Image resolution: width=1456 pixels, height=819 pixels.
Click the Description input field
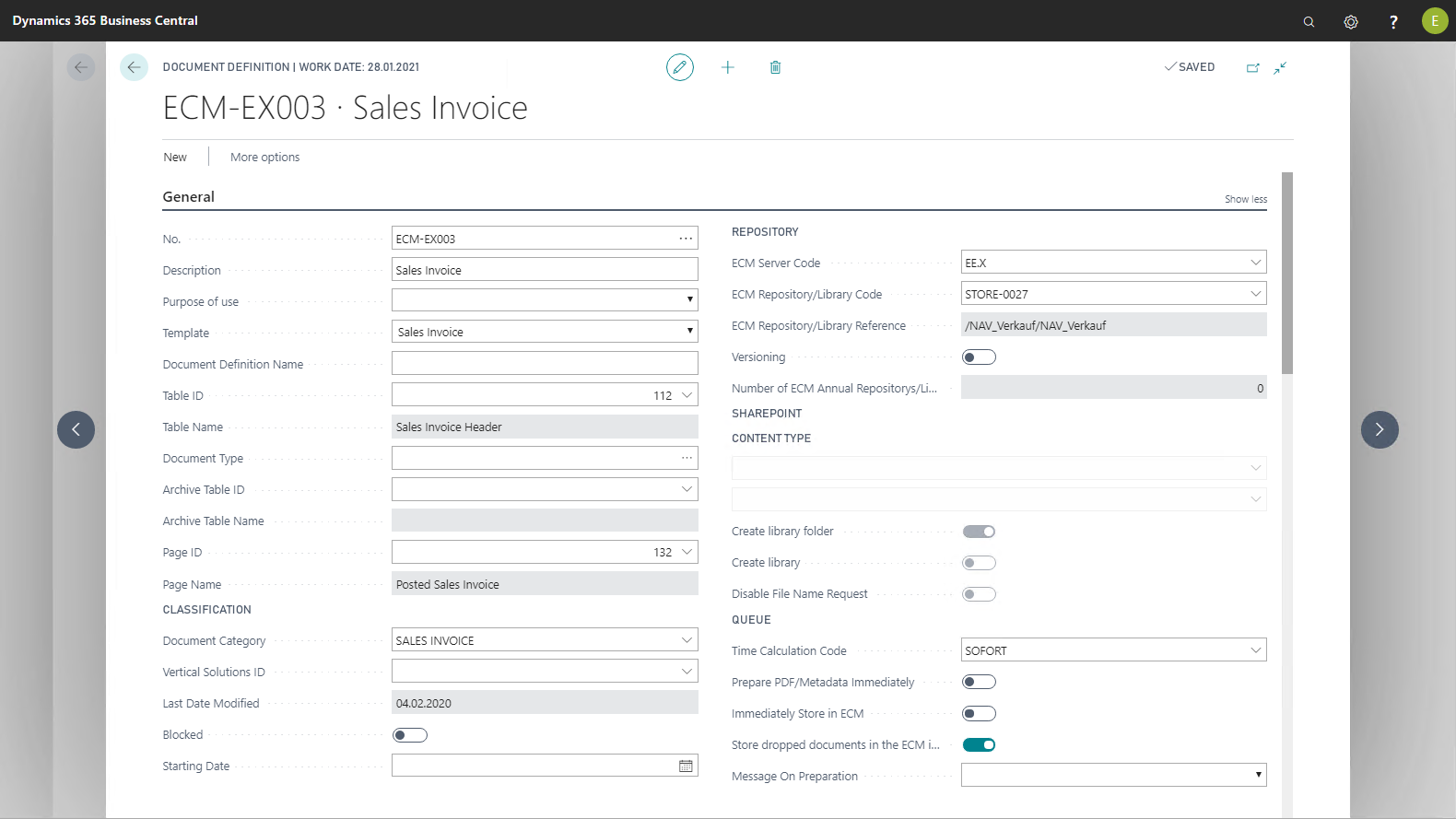[x=544, y=270]
